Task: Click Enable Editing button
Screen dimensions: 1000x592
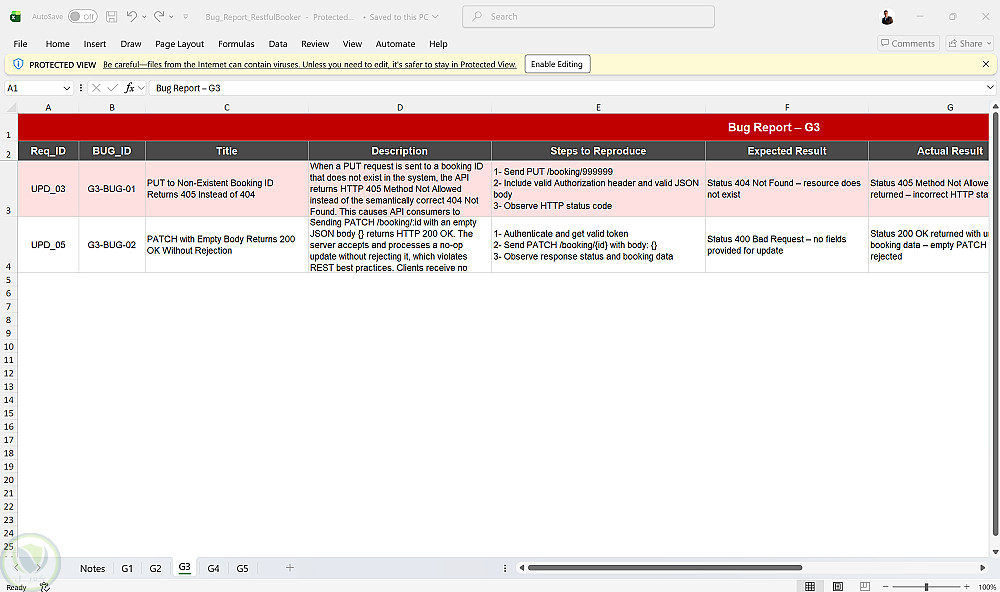Action: tap(557, 64)
